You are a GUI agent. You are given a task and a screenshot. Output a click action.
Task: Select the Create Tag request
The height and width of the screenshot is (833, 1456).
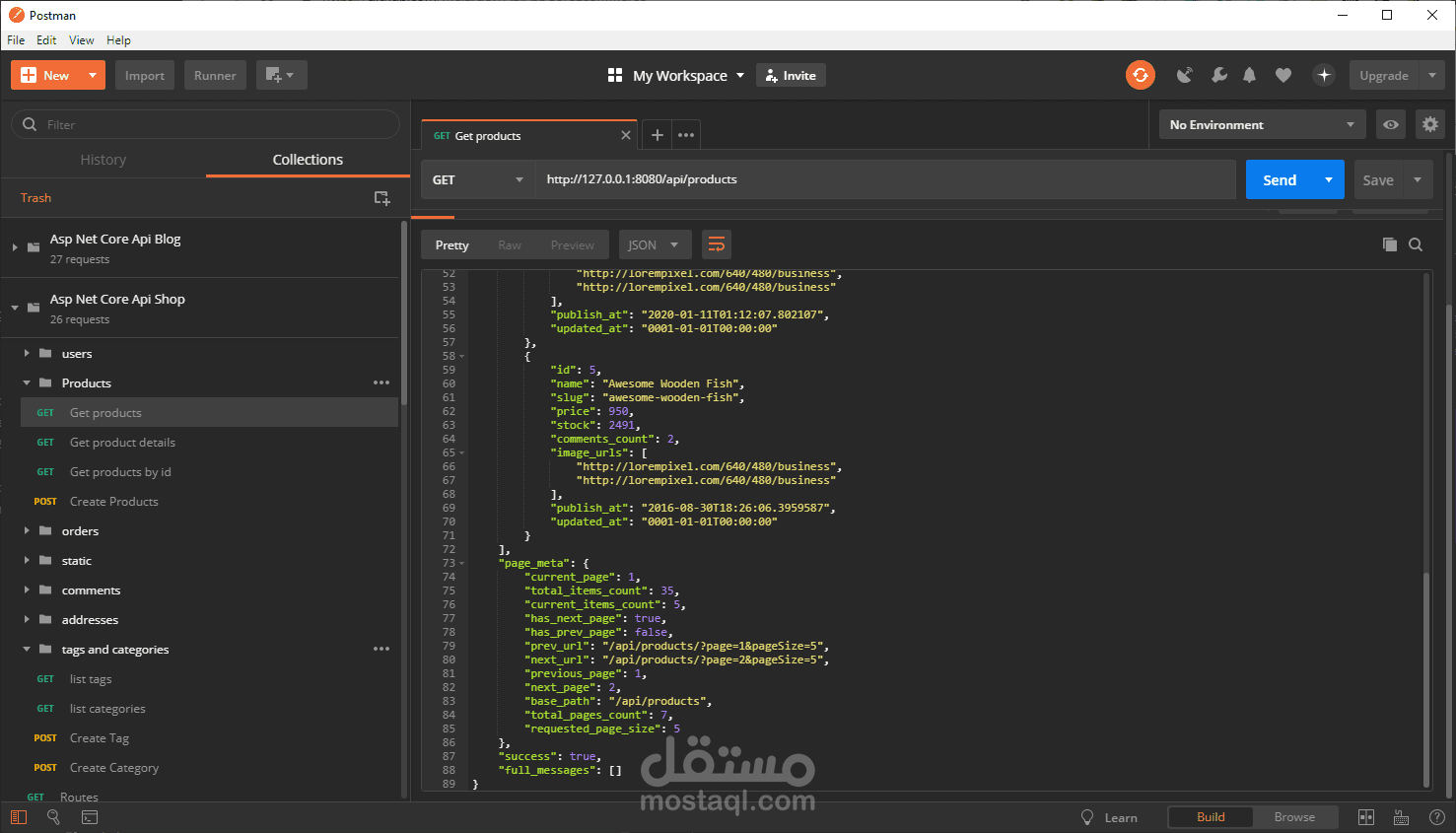100,737
